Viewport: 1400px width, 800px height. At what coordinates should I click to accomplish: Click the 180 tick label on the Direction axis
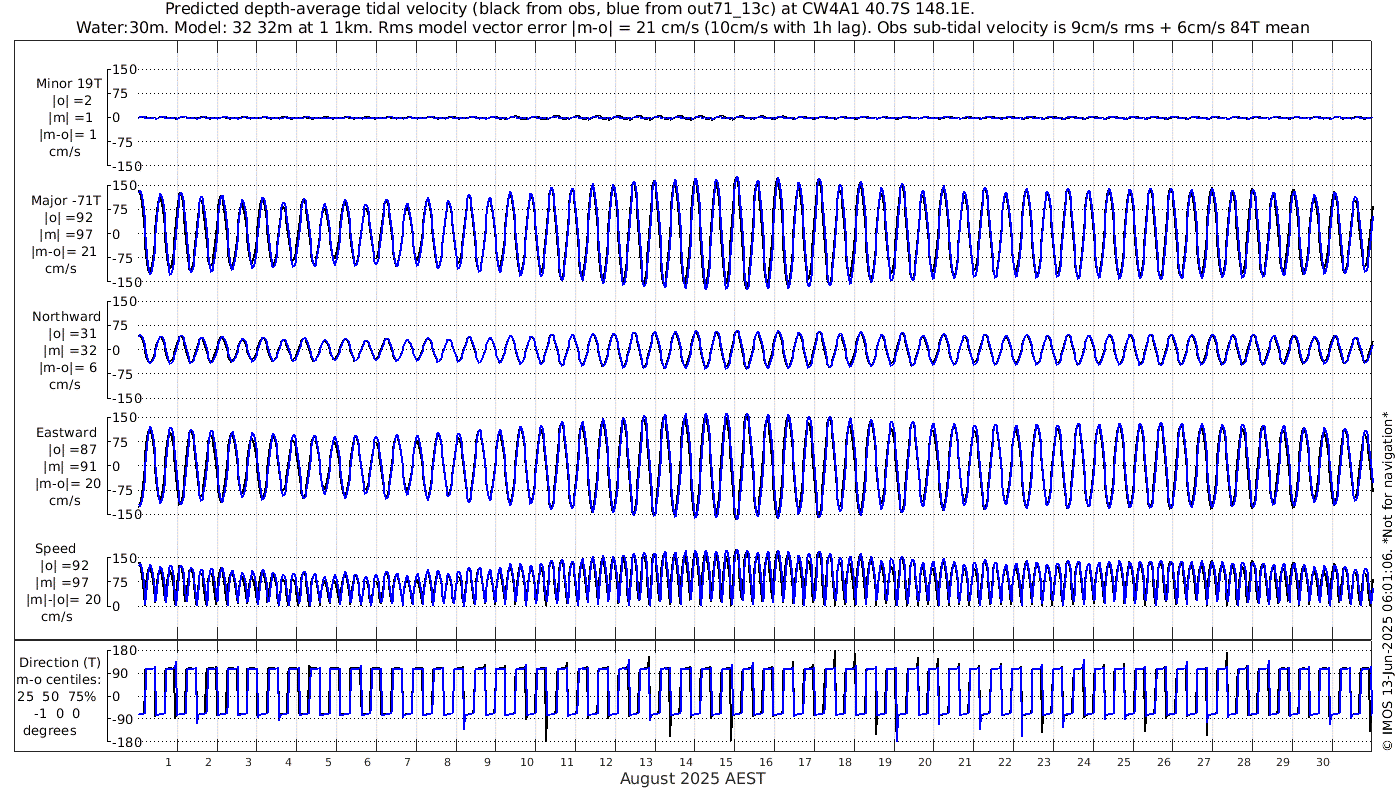click(x=124, y=651)
